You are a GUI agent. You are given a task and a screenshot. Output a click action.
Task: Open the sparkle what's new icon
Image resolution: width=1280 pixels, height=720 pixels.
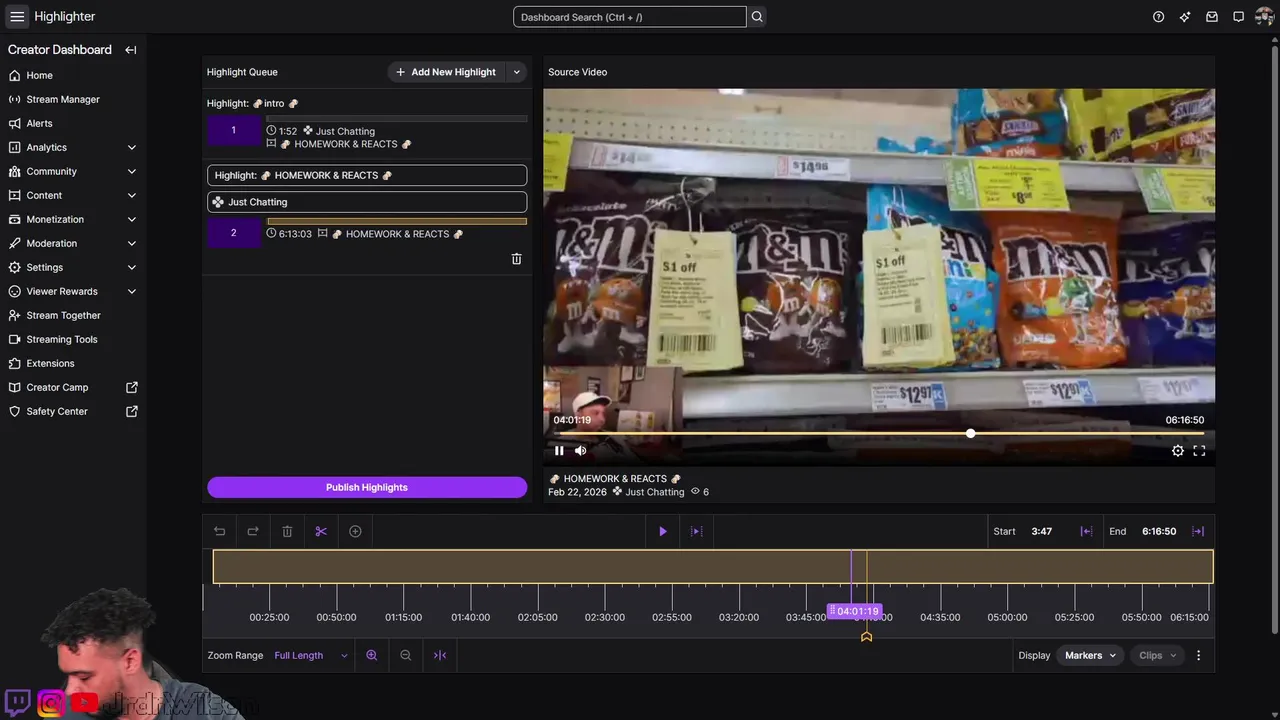[x=1185, y=17]
